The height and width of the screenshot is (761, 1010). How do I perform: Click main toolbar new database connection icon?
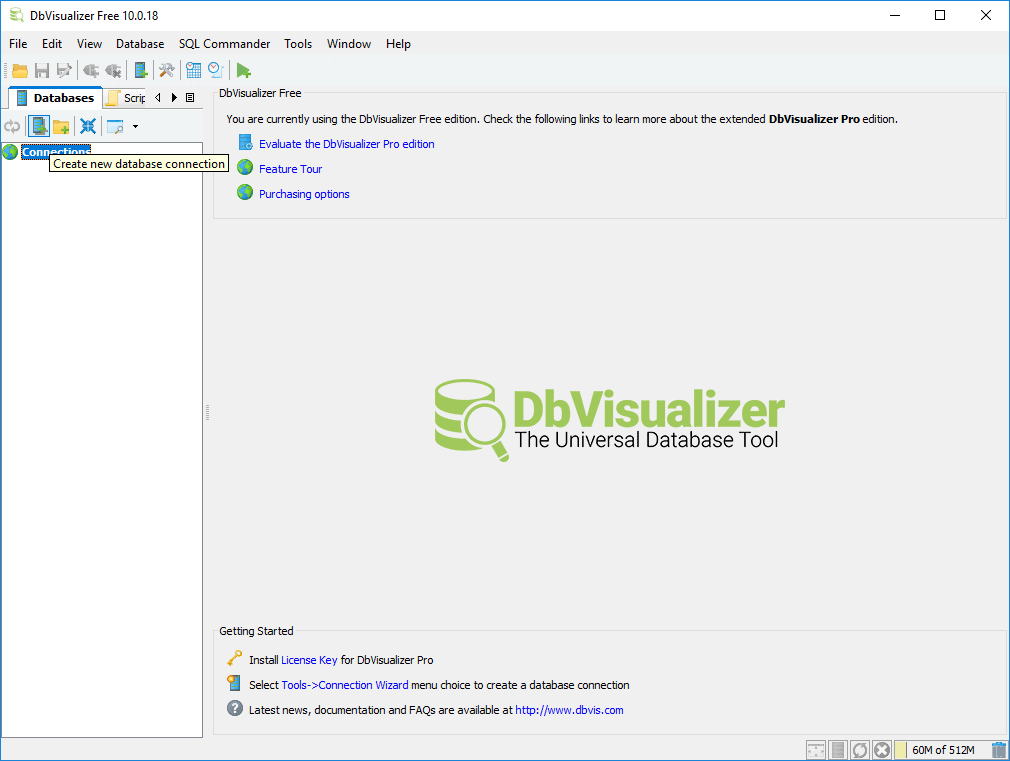[x=140, y=70]
